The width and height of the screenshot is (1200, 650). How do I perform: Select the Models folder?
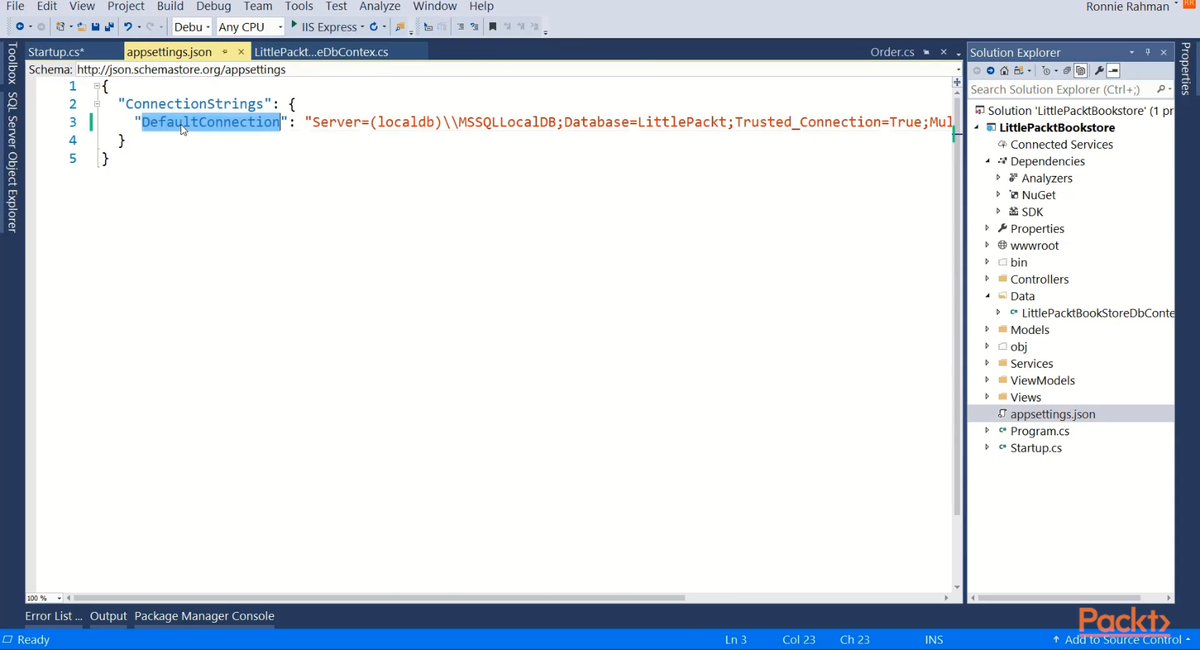coord(1029,330)
